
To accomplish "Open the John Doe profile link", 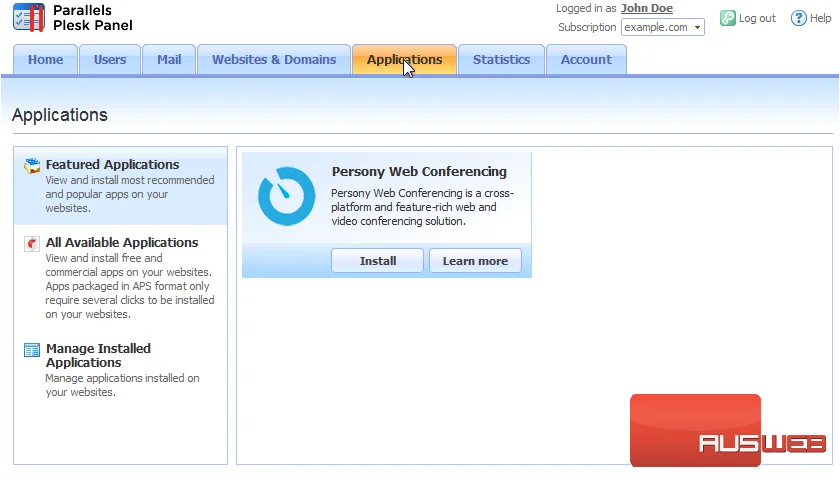I will click(x=647, y=8).
